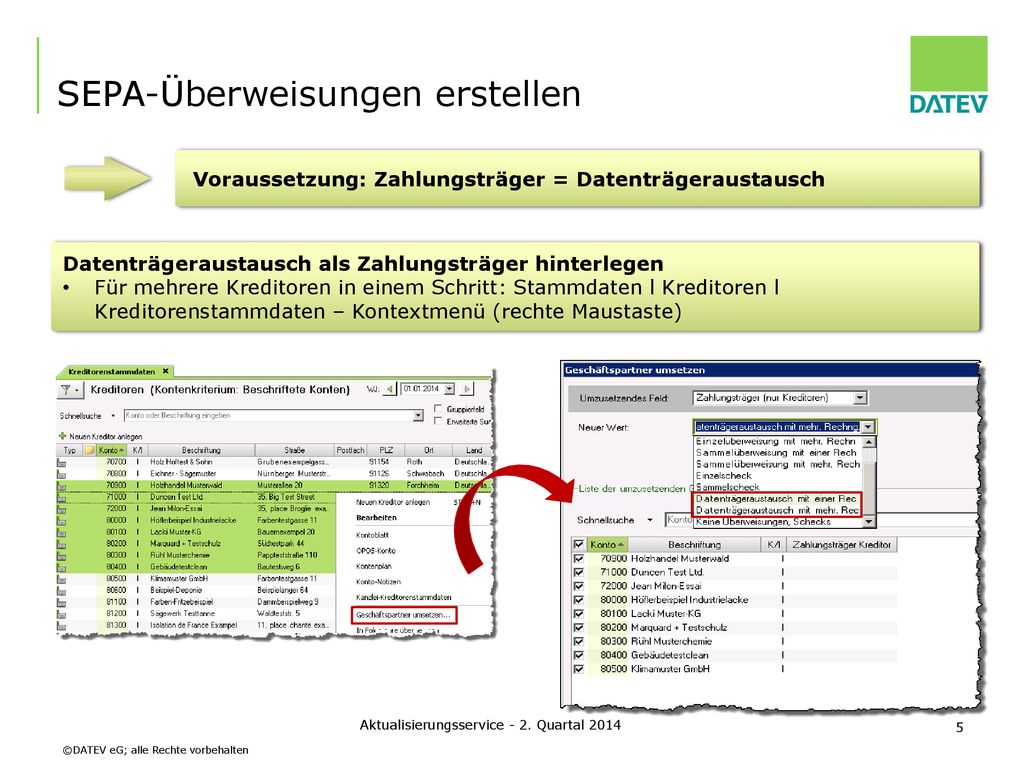Select row 80600 Beispiel-Deponie

tap(196, 590)
